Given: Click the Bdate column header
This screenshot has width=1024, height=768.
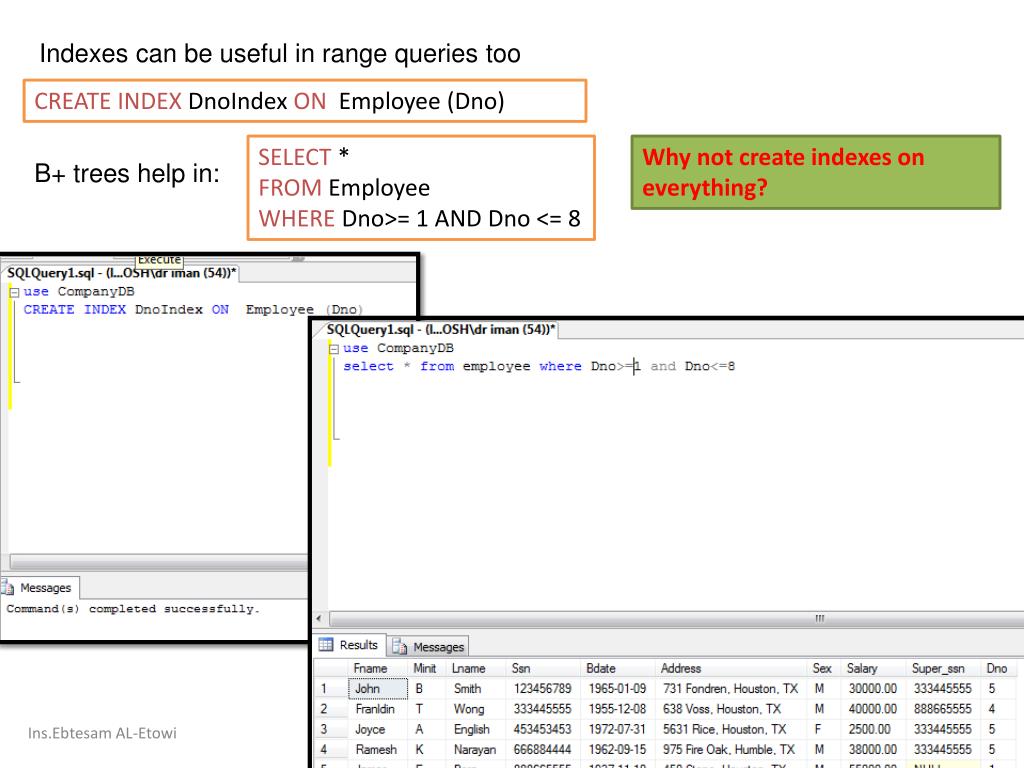Looking at the screenshot, I should 618,668.
